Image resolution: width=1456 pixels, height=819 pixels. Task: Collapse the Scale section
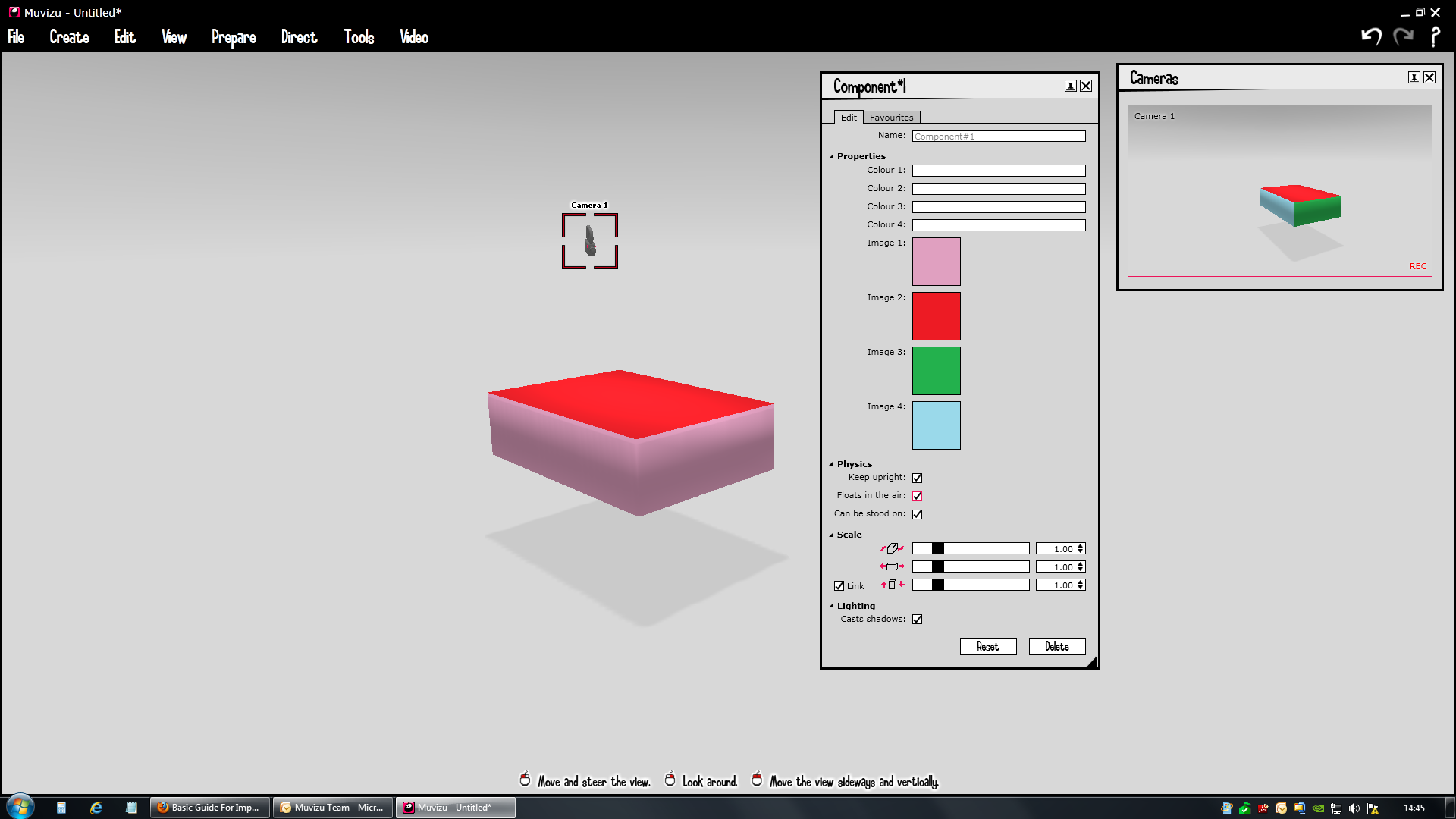point(831,535)
